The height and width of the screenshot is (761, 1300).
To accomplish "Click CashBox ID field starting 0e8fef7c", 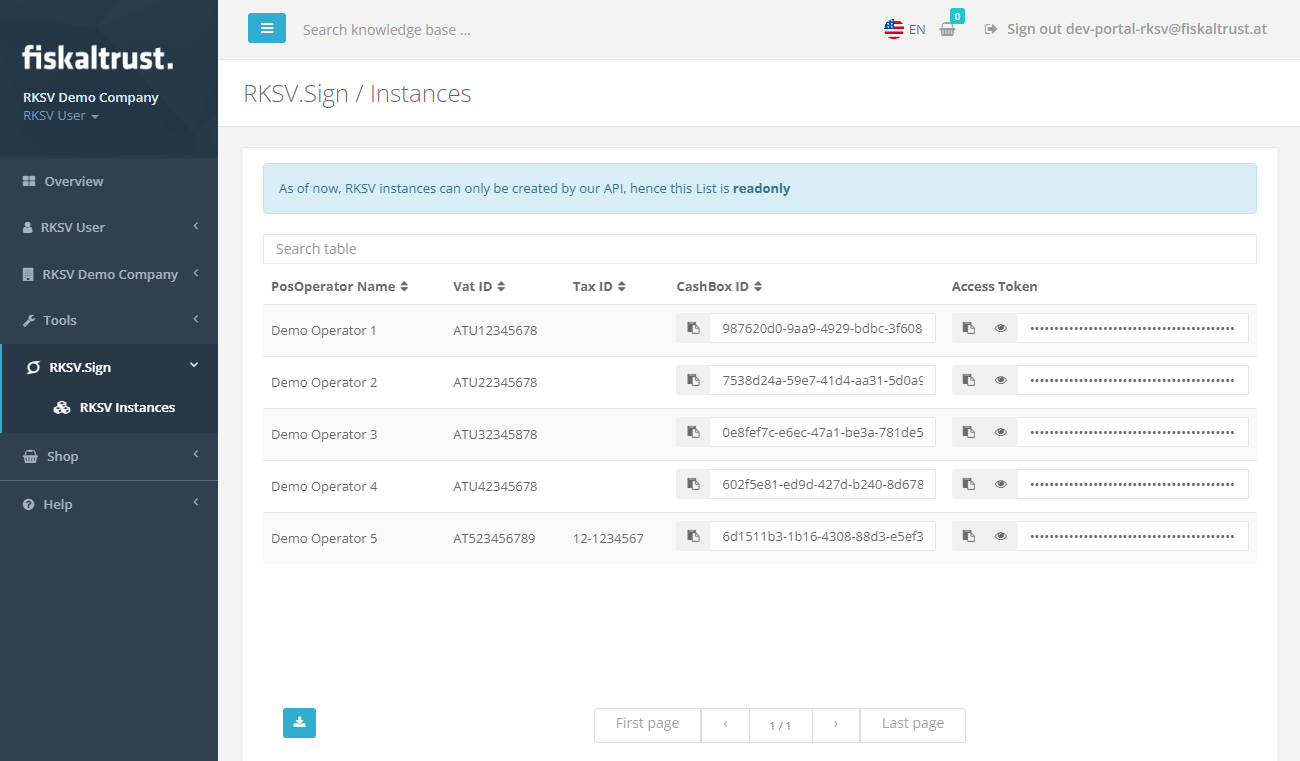I will (x=823, y=432).
